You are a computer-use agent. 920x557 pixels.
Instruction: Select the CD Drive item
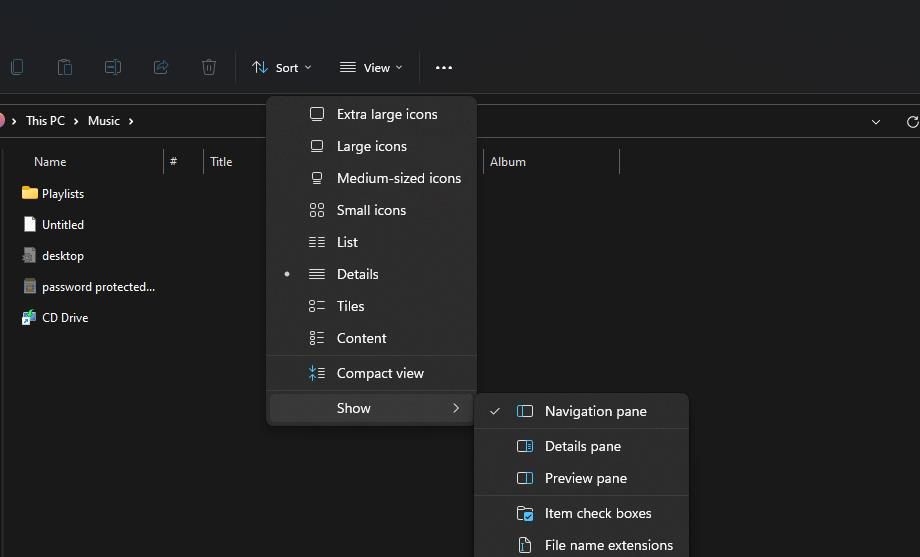pos(64,317)
